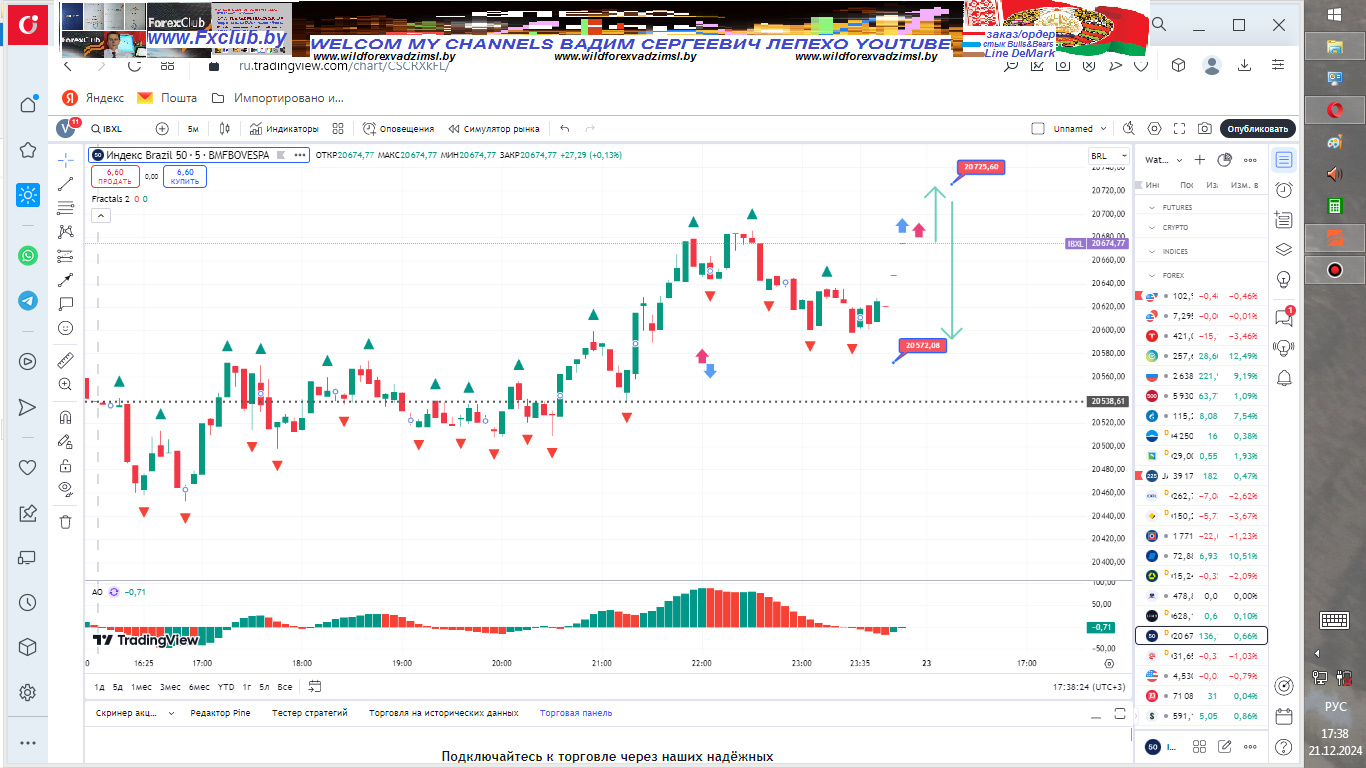Start the Симулятор рынка replay
This screenshot has width=1366, height=768.
tap(494, 129)
